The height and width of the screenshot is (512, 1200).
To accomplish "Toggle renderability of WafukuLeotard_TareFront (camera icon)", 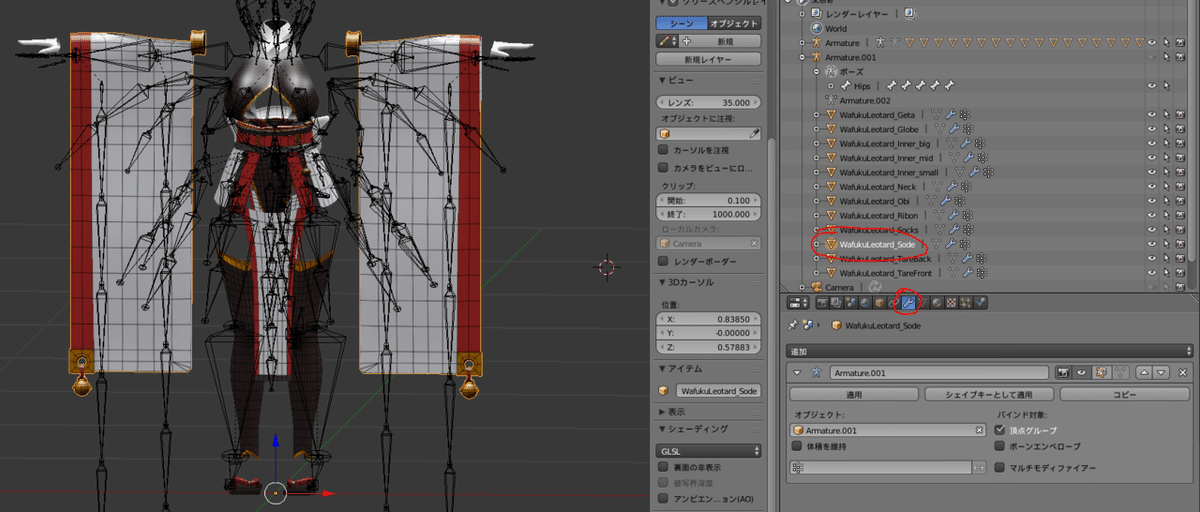I will click(x=1180, y=272).
